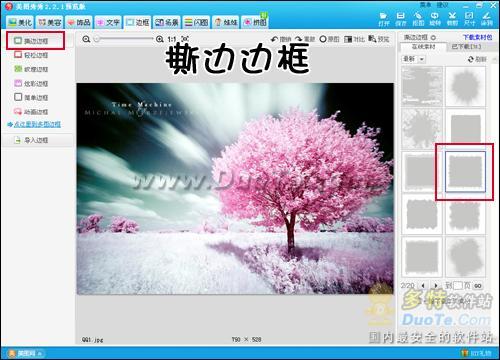Toggle the 对比 compare view
500x360 pixels.
pyautogui.click(x=354, y=39)
